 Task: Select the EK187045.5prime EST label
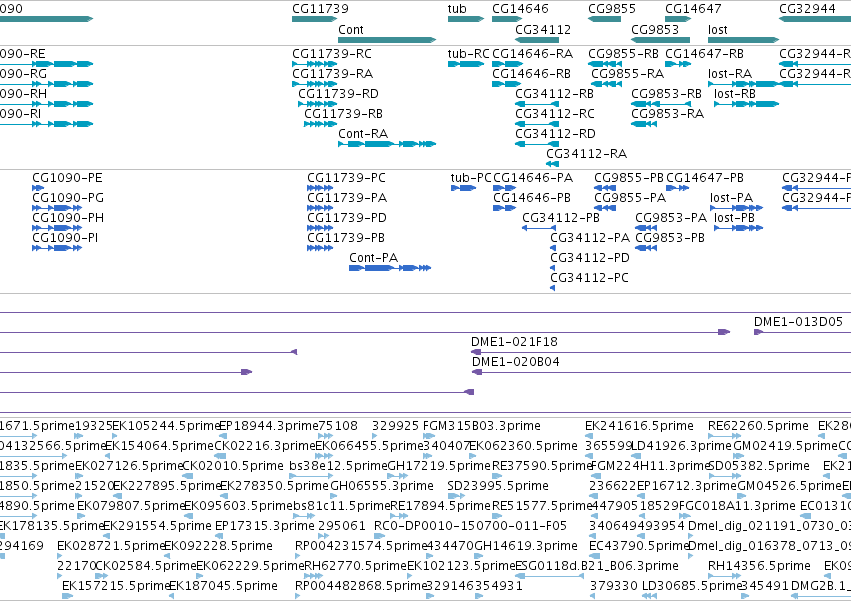point(224,586)
